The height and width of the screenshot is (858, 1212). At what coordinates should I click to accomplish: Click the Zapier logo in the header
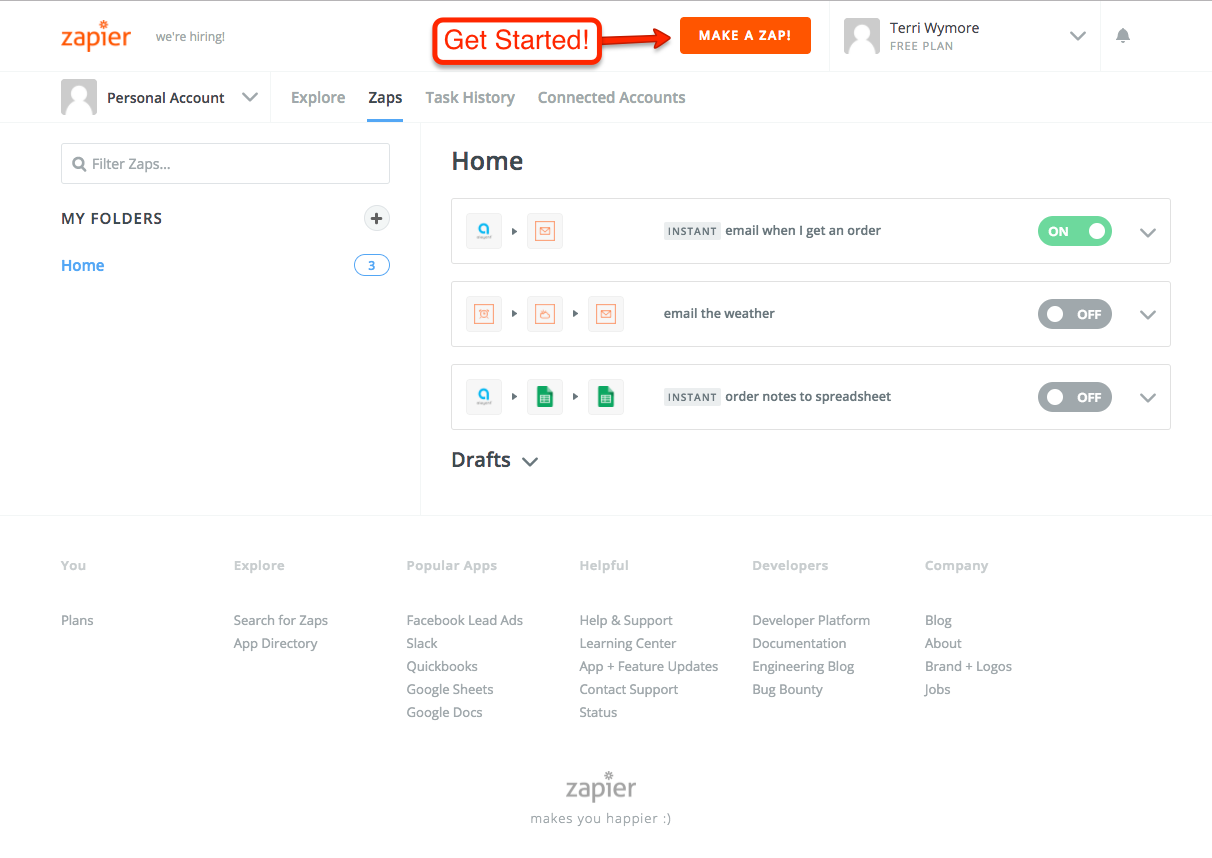(96, 36)
